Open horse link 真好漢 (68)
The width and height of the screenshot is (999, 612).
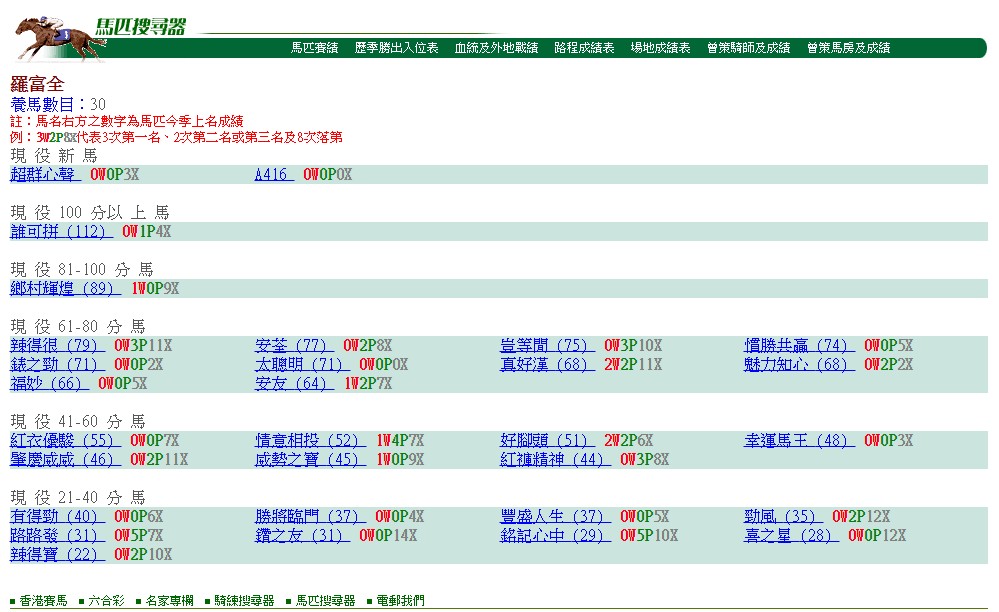tap(547, 365)
